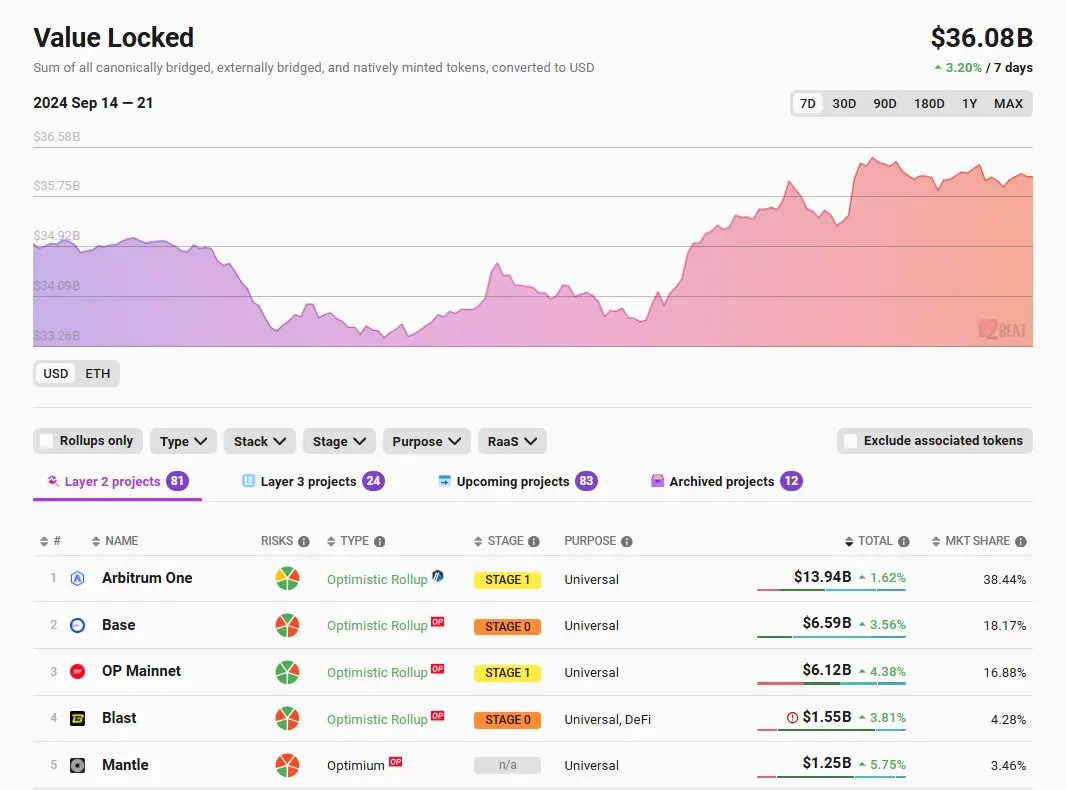This screenshot has height=790, width=1066.
Task: Open the Type filter dropdown
Action: [x=183, y=441]
